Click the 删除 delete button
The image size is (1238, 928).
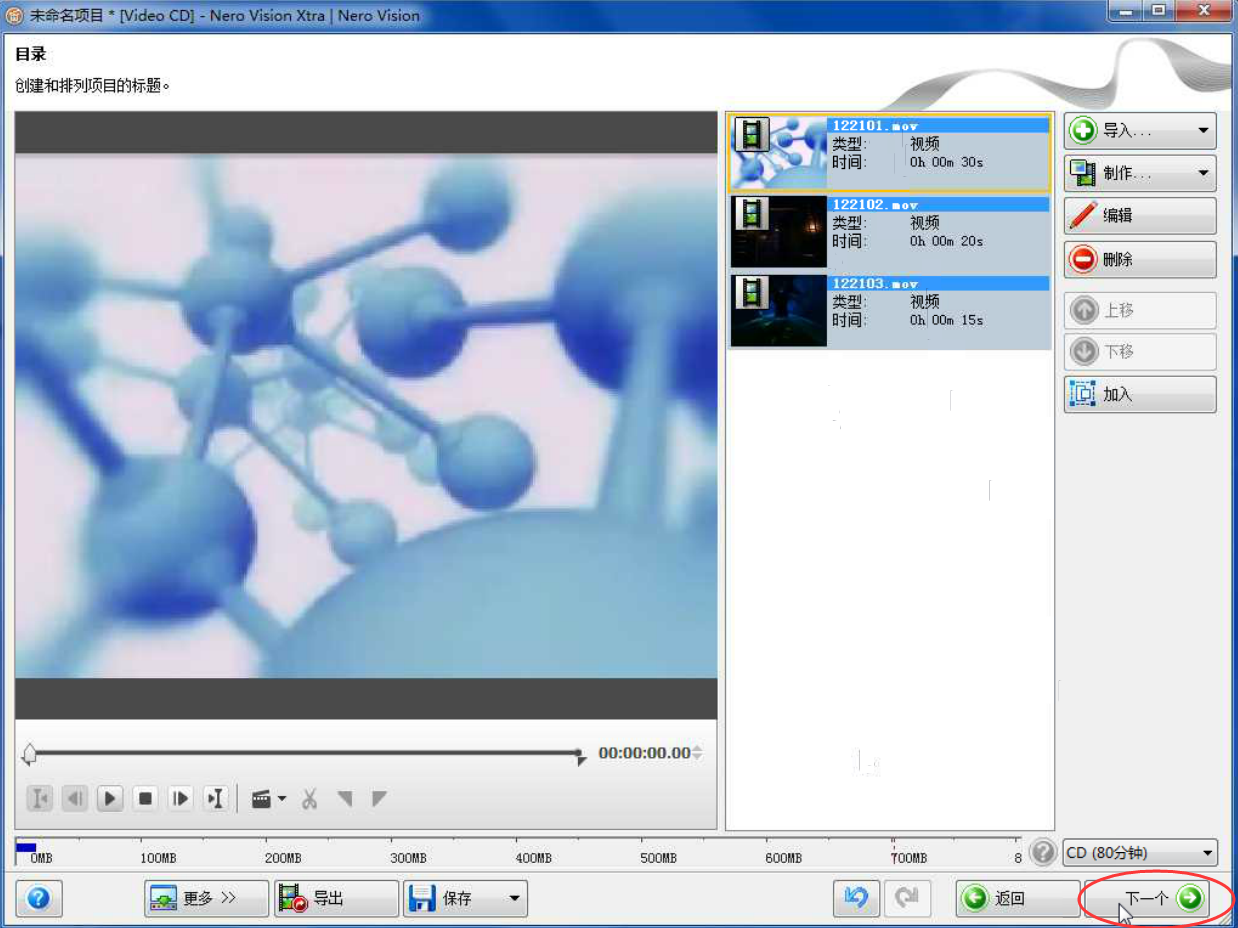tap(1140, 260)
